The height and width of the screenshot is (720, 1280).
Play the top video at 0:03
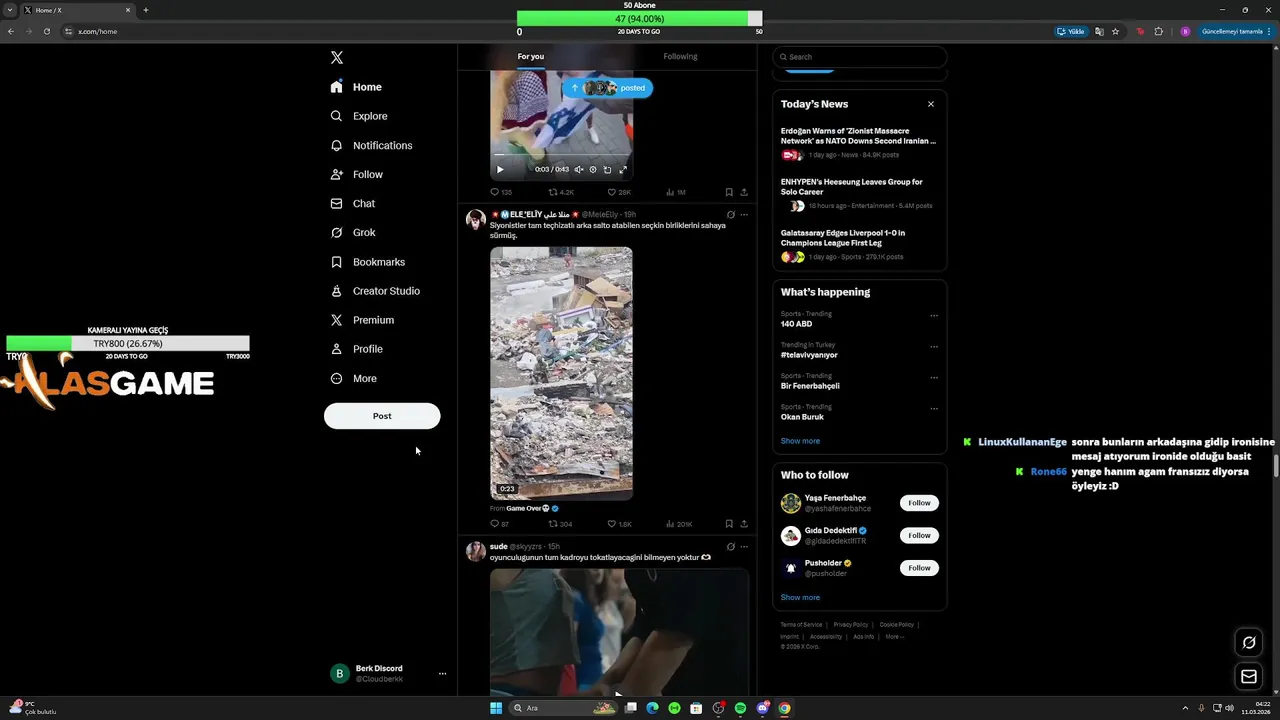[x=500, y=169]
